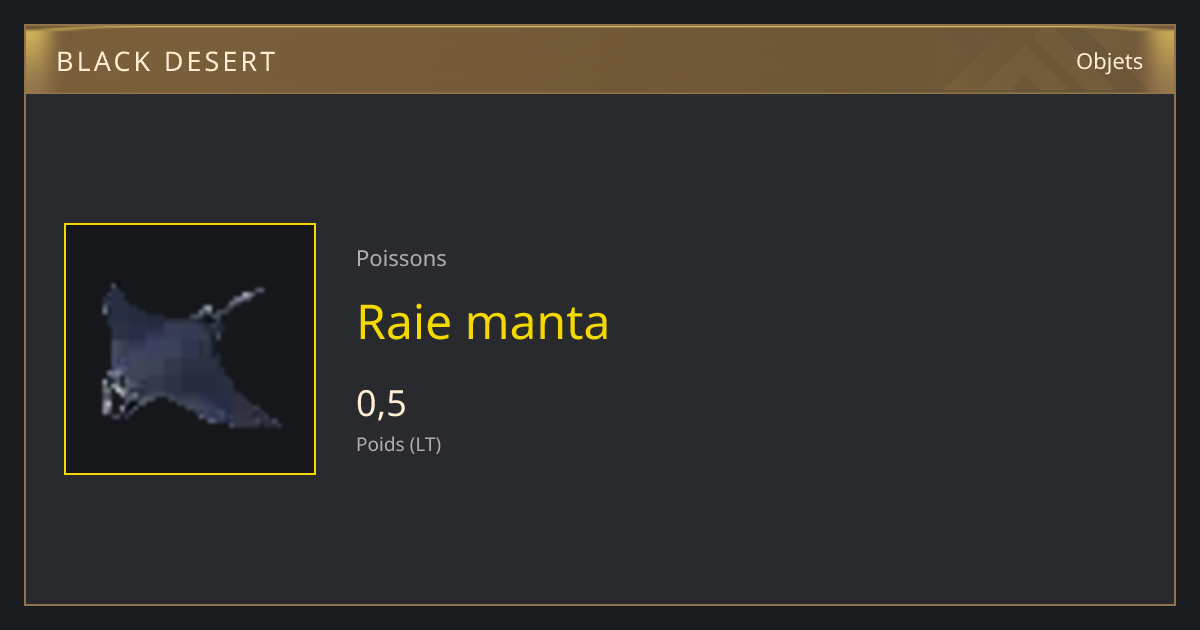This screenshot has height=630, width=1200.
Task: Select the Poissons category label
Action: [401, 258]
